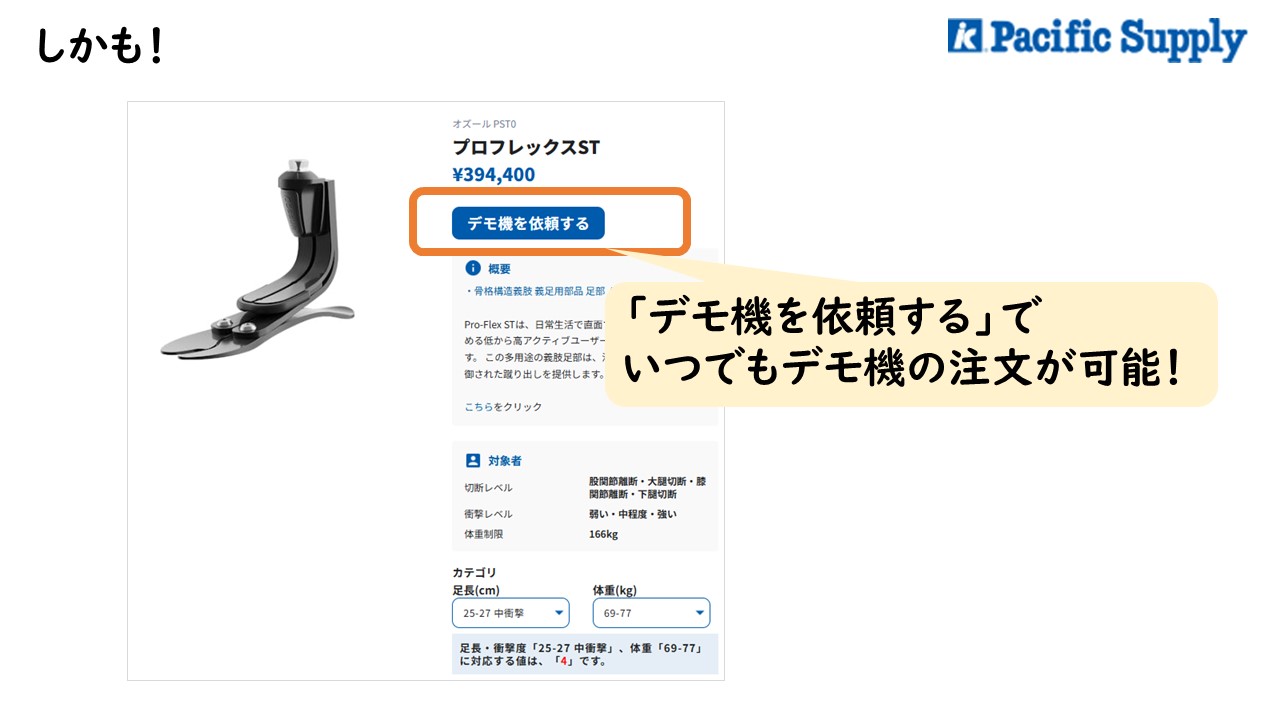Select the 対象者 section heading
This screenshot has height=720, width=1280.
tap(505, 461)
